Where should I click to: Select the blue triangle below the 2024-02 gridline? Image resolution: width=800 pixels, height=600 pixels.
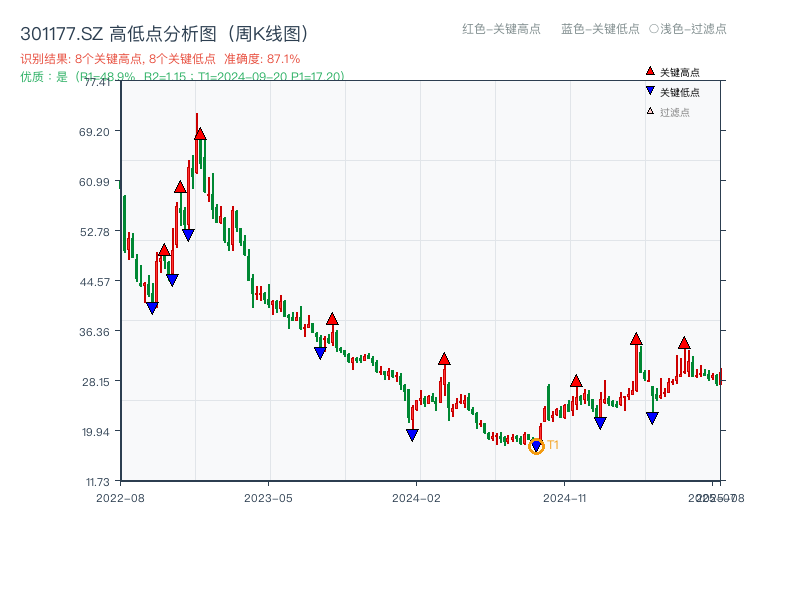pos(411,432)
